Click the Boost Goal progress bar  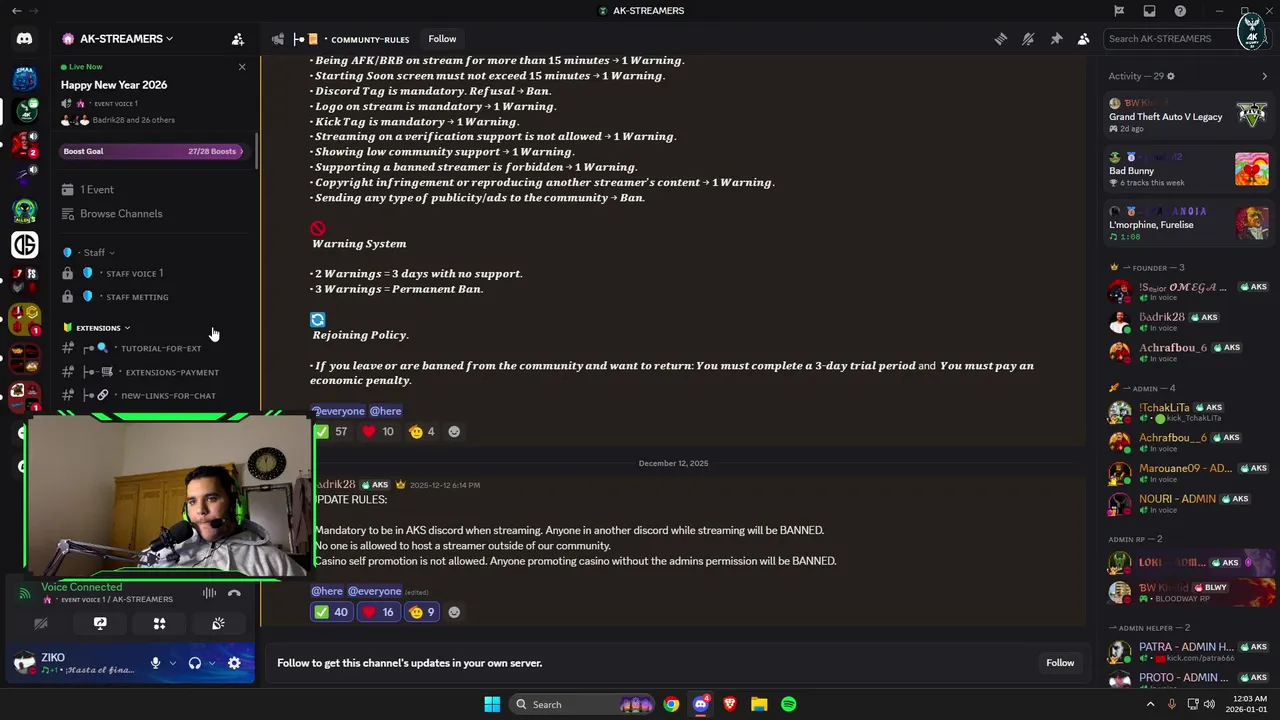151,151
